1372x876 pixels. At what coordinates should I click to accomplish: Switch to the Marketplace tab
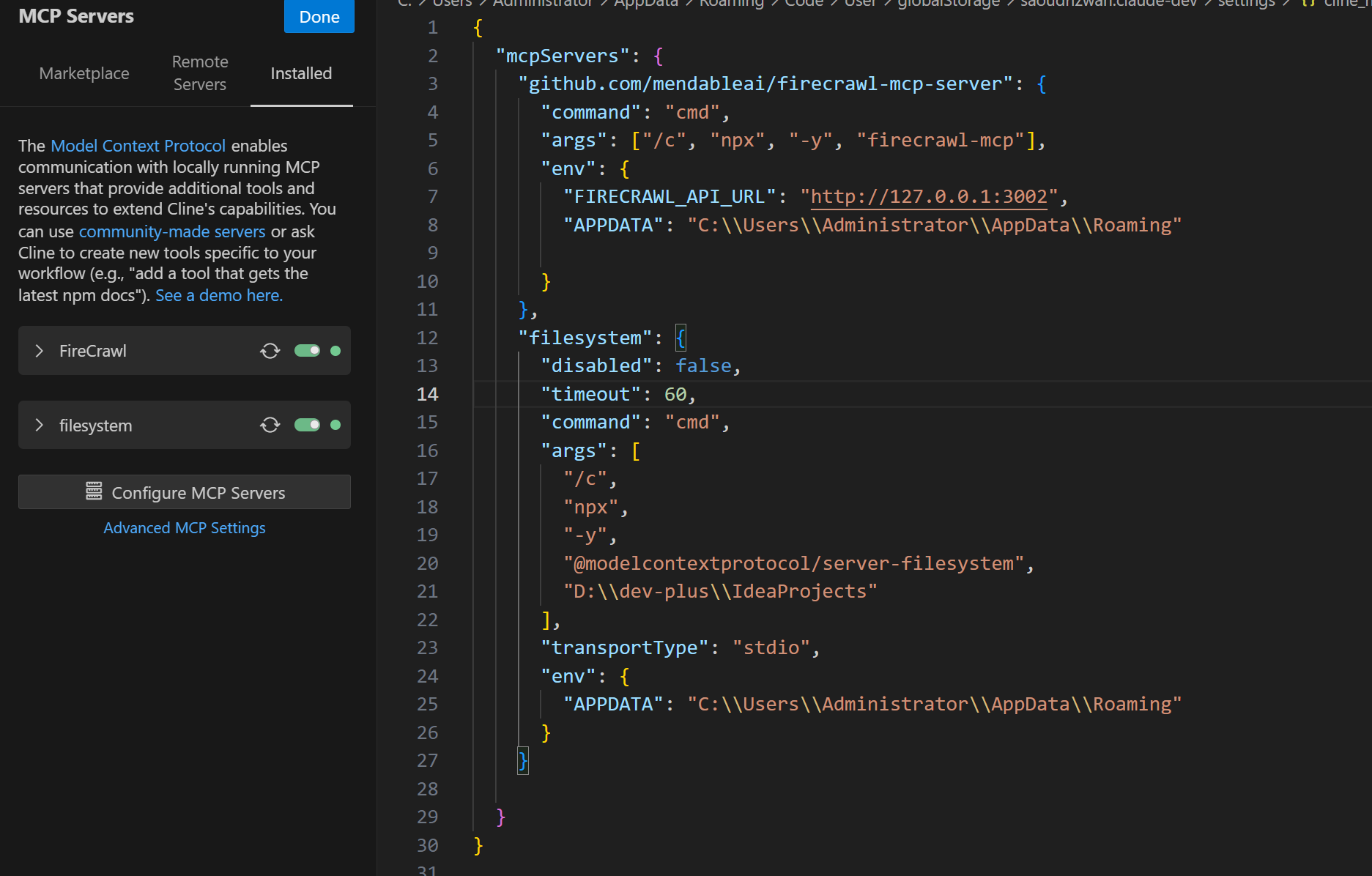(84, 73)
